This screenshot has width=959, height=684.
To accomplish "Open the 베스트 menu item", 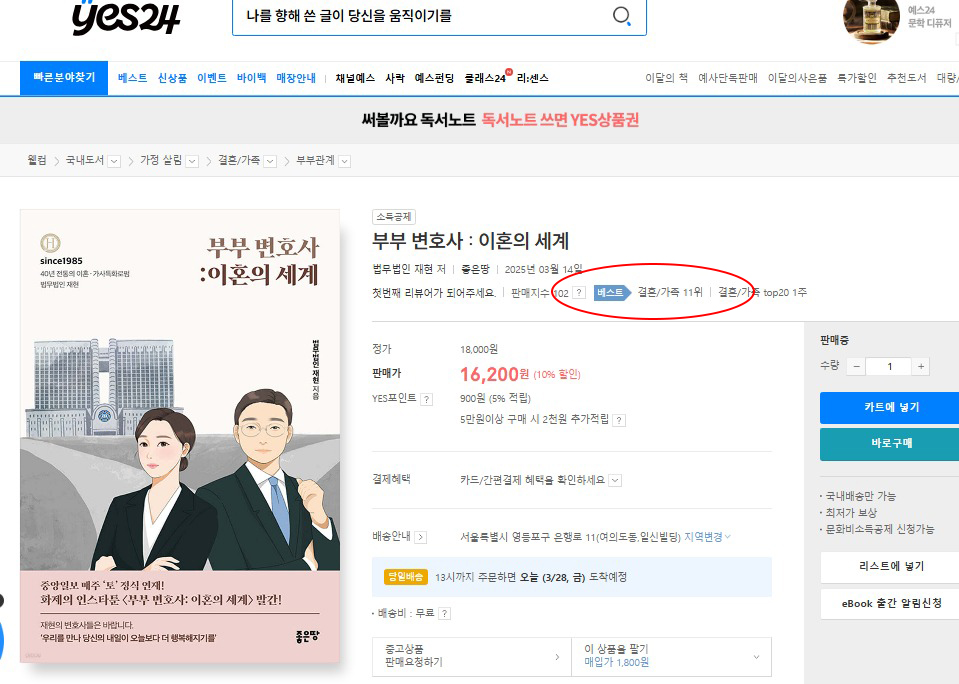I will pos(132,78).
